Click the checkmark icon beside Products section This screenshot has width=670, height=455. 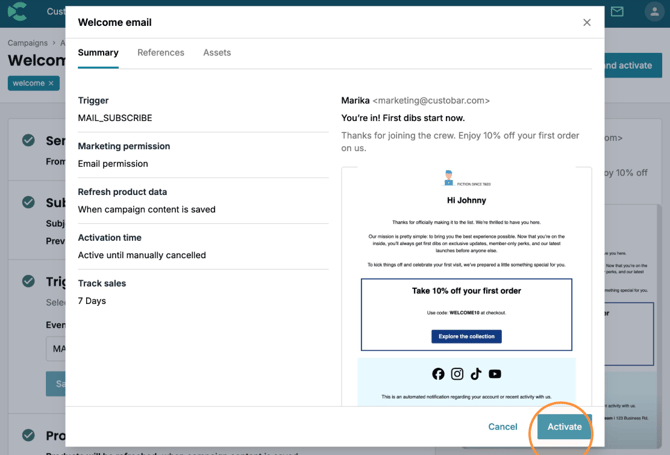(28, 435)
